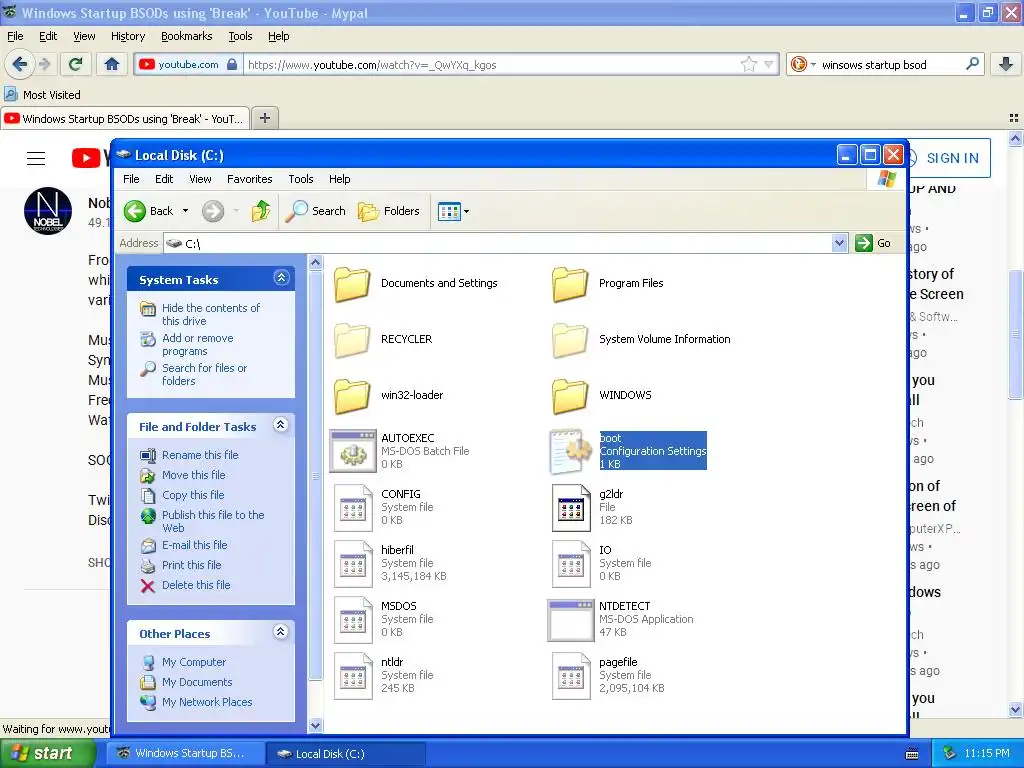
Task: Click the YouTube hamburger menu icon
Action: click(36, 158)
